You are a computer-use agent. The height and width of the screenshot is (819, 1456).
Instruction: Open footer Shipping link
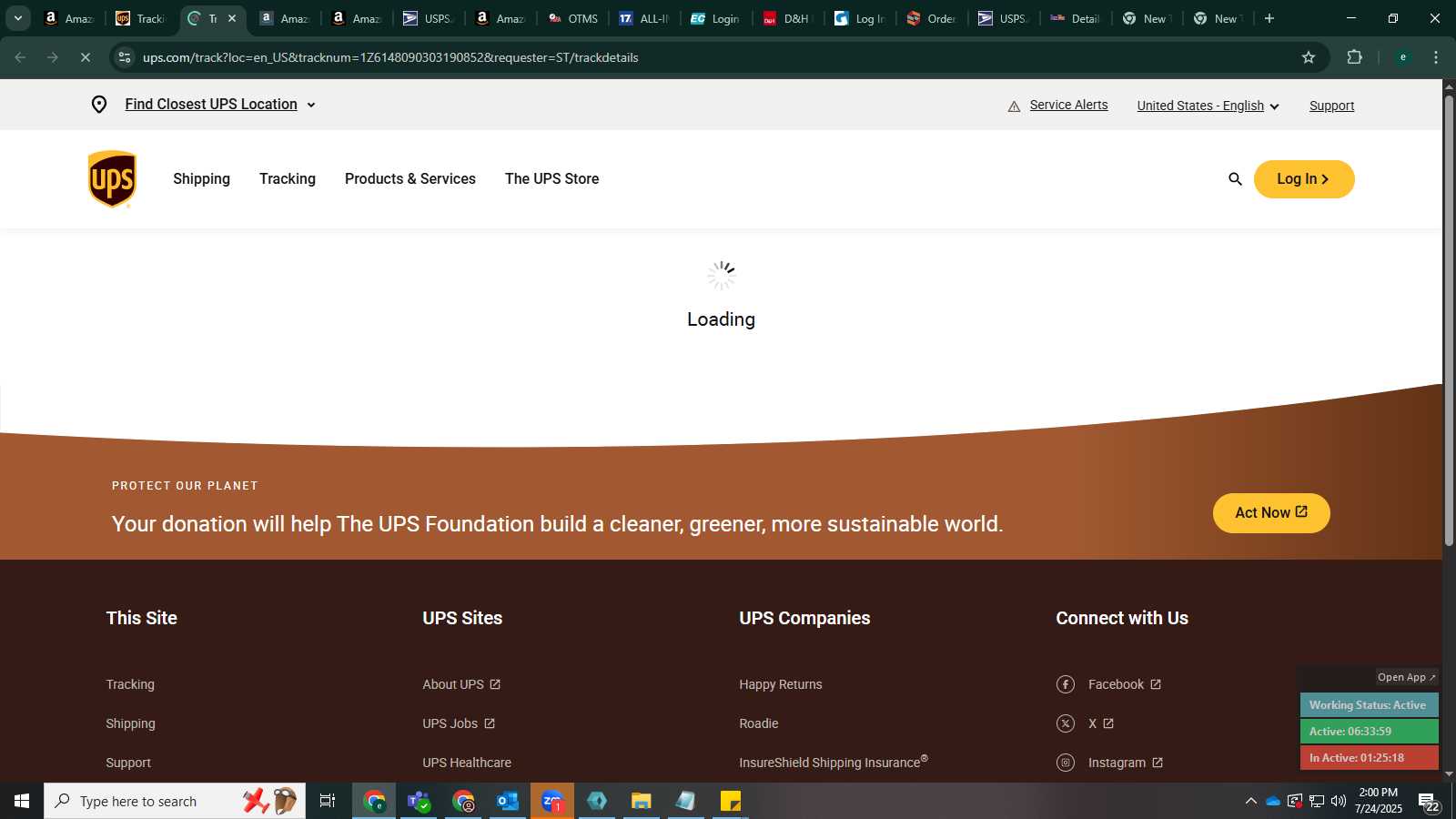[x=130, y=723]
